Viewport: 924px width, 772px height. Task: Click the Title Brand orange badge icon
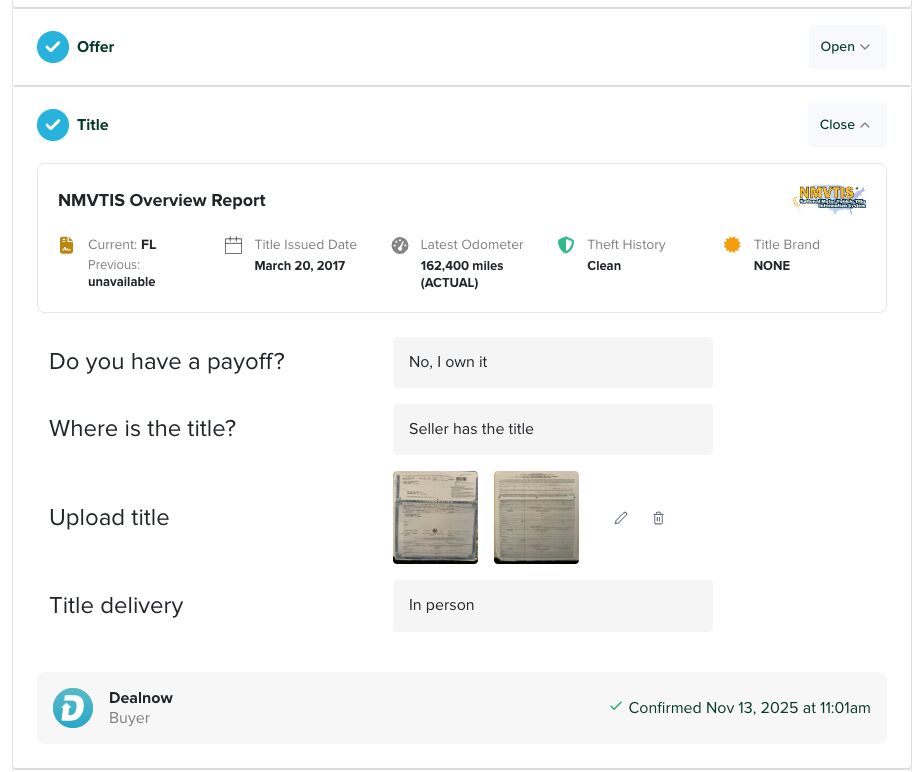click(x=732, y=245)
